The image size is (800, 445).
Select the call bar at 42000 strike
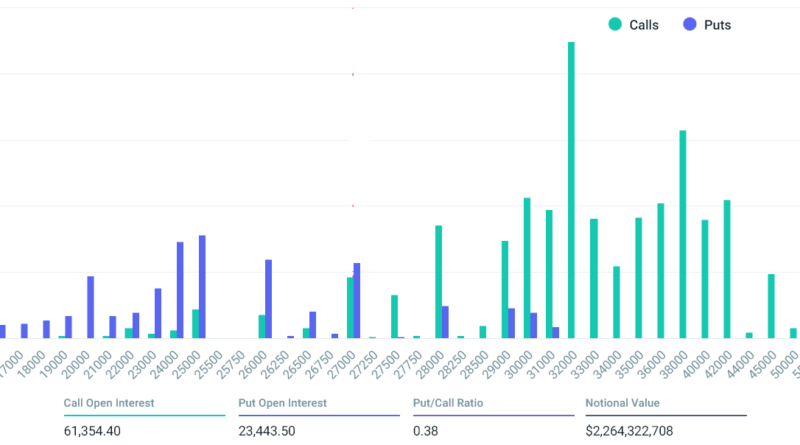pos(727,269)
